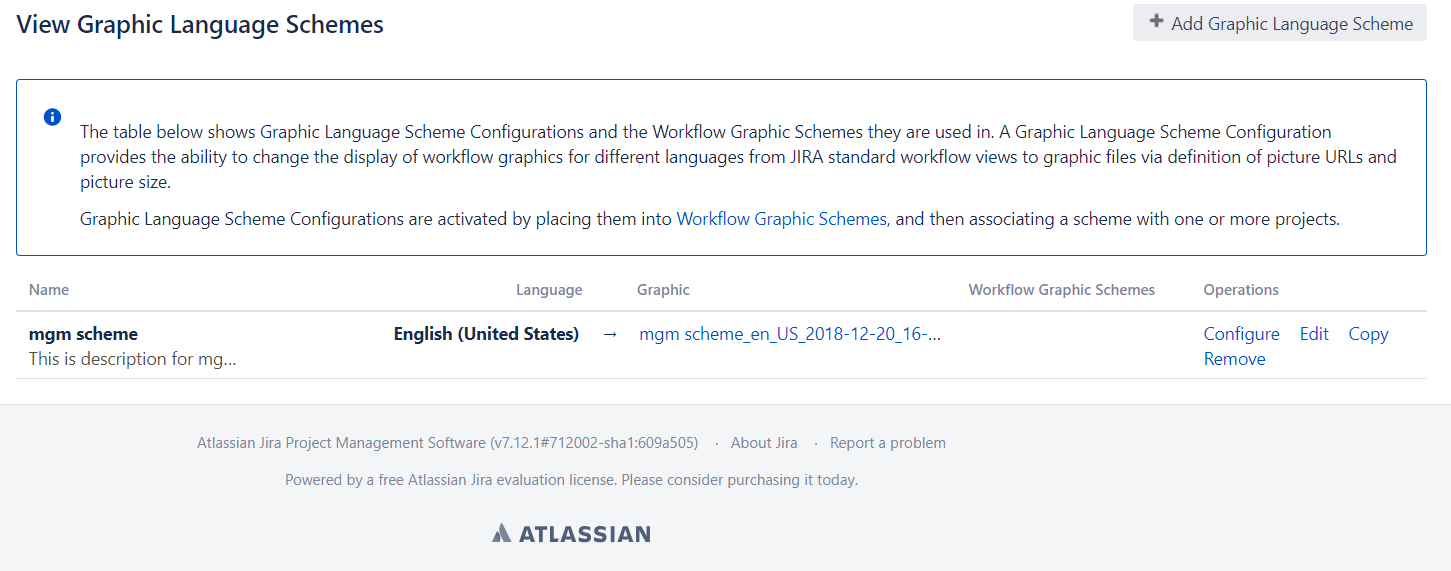Edit the mgm scheme
The height and width of the screenshot is (571, 1451).
(1314, 334)
